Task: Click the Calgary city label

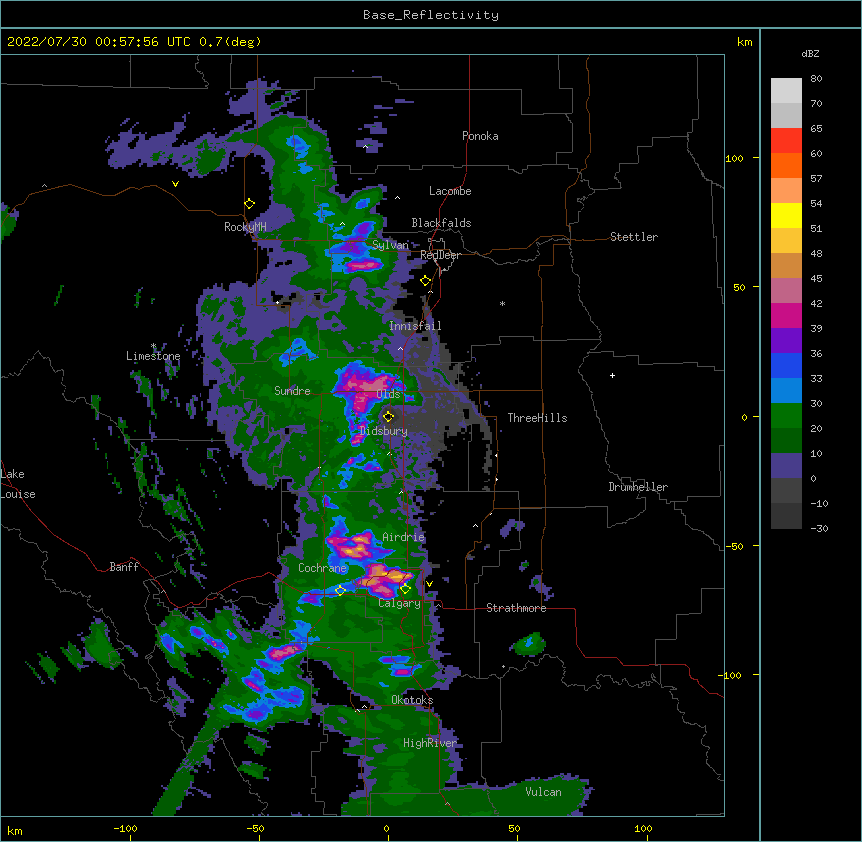Action: (x=399, y=603)
